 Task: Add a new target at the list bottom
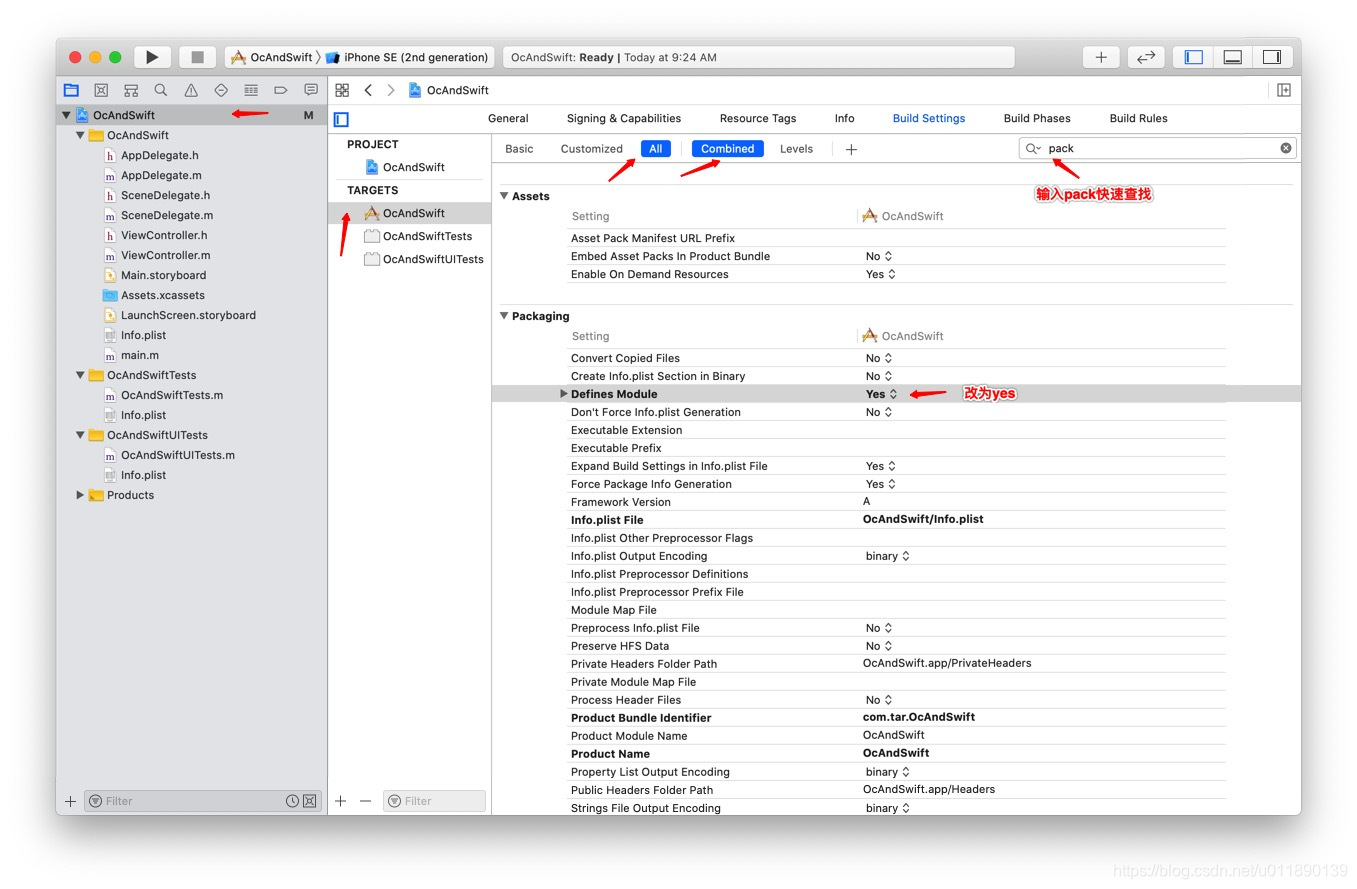tap(341, 801)
